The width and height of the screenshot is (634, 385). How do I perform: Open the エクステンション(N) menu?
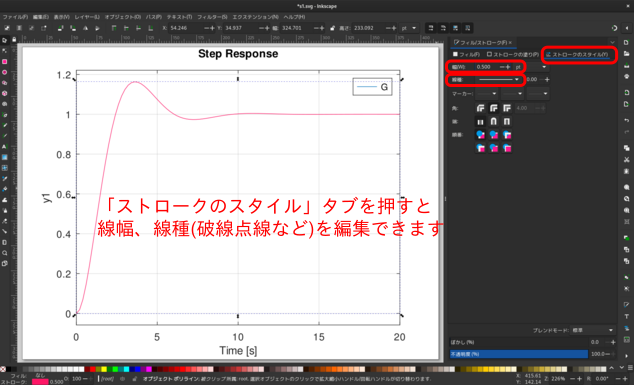point(256,17)
